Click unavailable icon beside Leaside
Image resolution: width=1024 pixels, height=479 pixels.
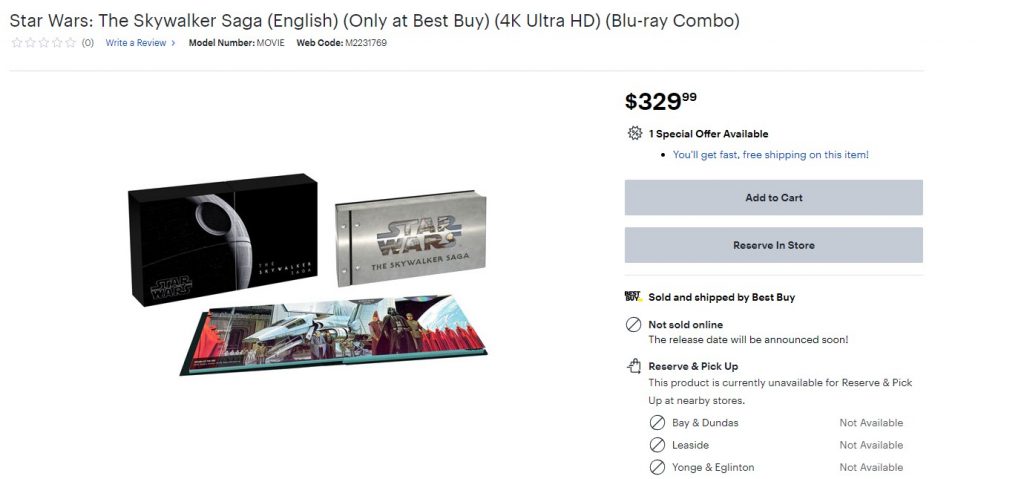click(657, 445)
